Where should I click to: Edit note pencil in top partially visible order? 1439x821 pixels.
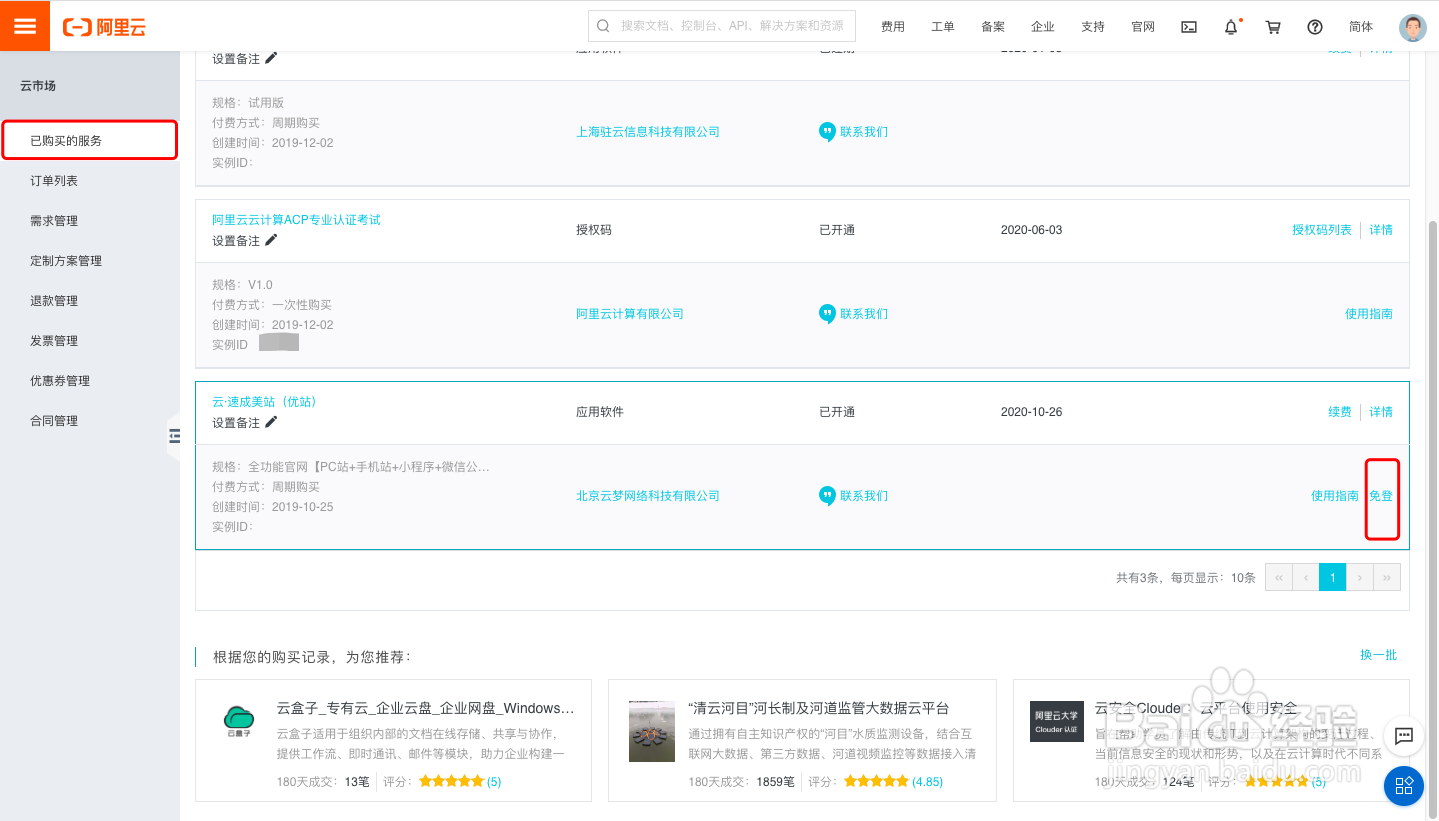click(271, 58)
